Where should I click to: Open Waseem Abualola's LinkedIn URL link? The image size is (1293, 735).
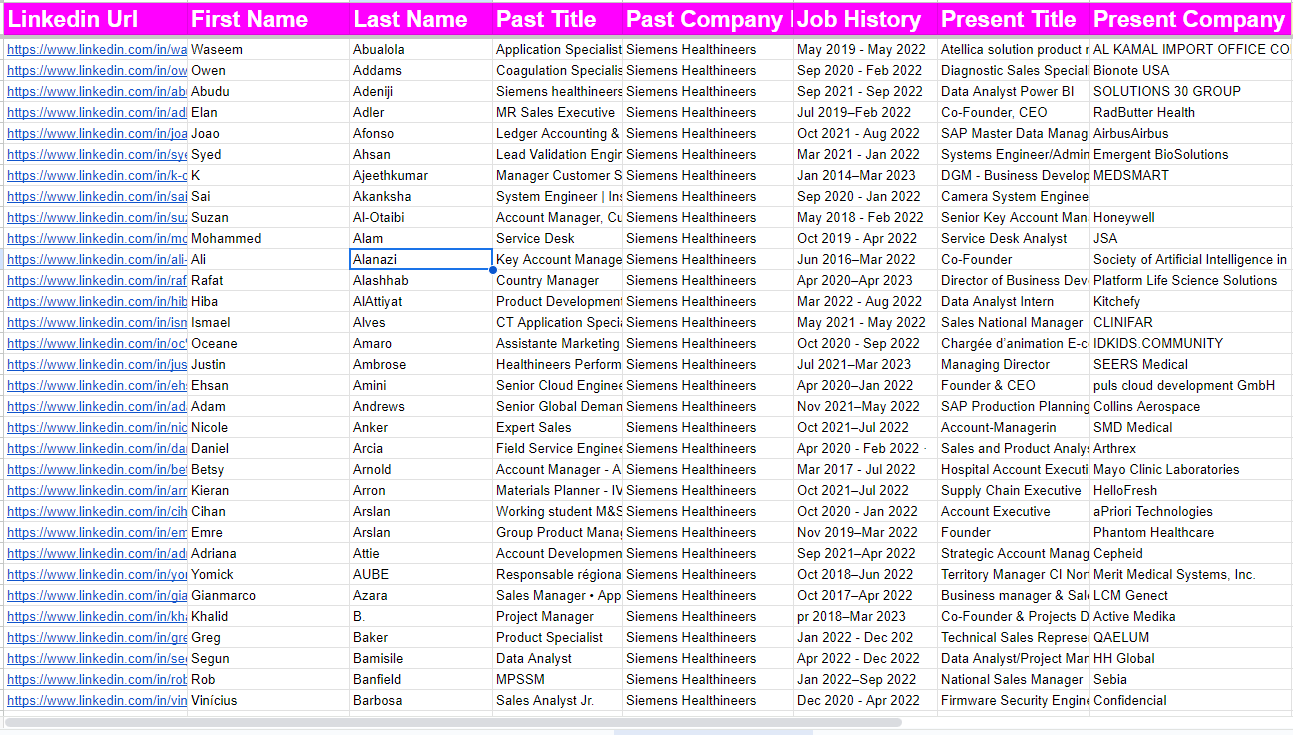(97, 50)
